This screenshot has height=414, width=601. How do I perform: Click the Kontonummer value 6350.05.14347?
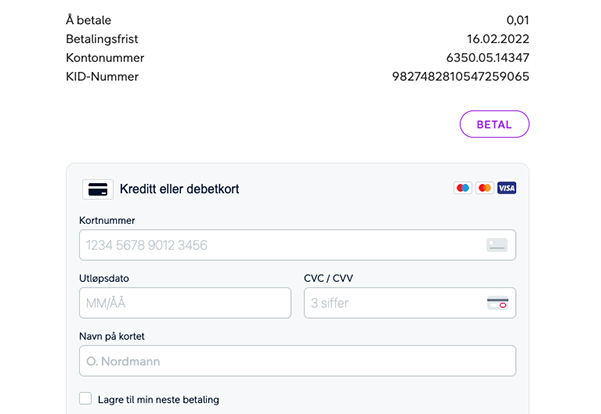click(x=488, y=58)
